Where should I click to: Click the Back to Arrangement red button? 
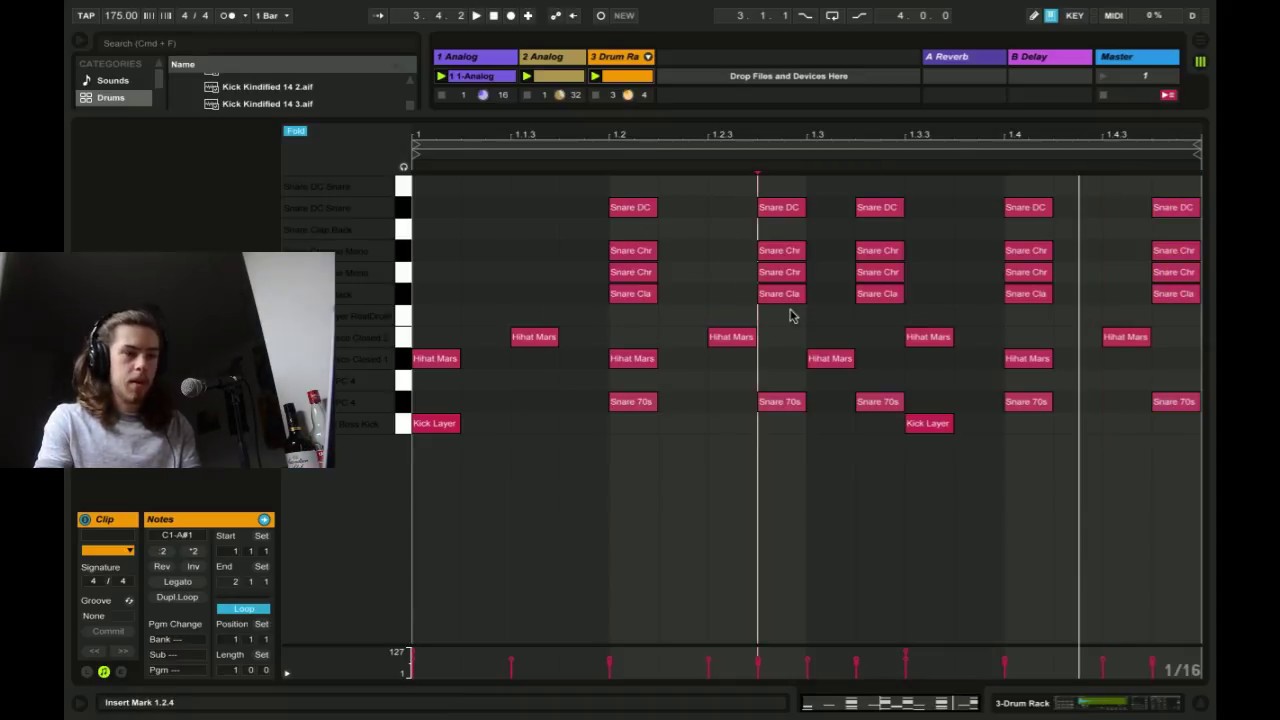[x=1167, y=95]
